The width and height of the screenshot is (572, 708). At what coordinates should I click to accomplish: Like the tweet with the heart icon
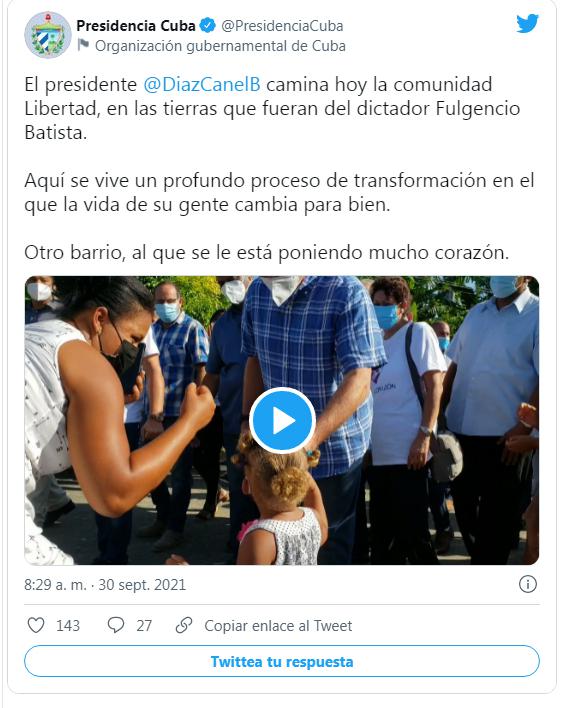(36, 625)
